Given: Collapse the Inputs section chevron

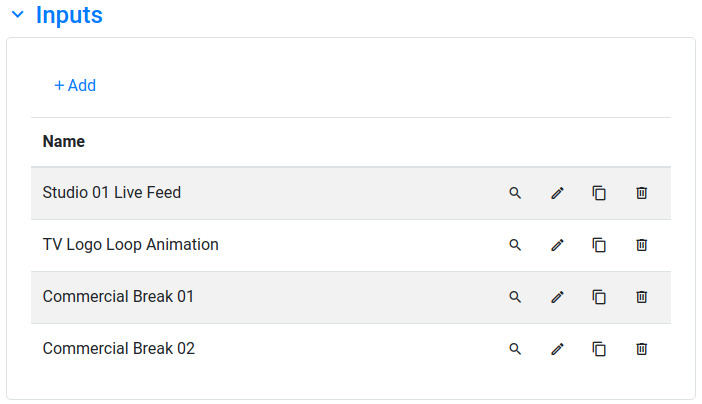Looking at the screenshot, I should pos(17,15).
